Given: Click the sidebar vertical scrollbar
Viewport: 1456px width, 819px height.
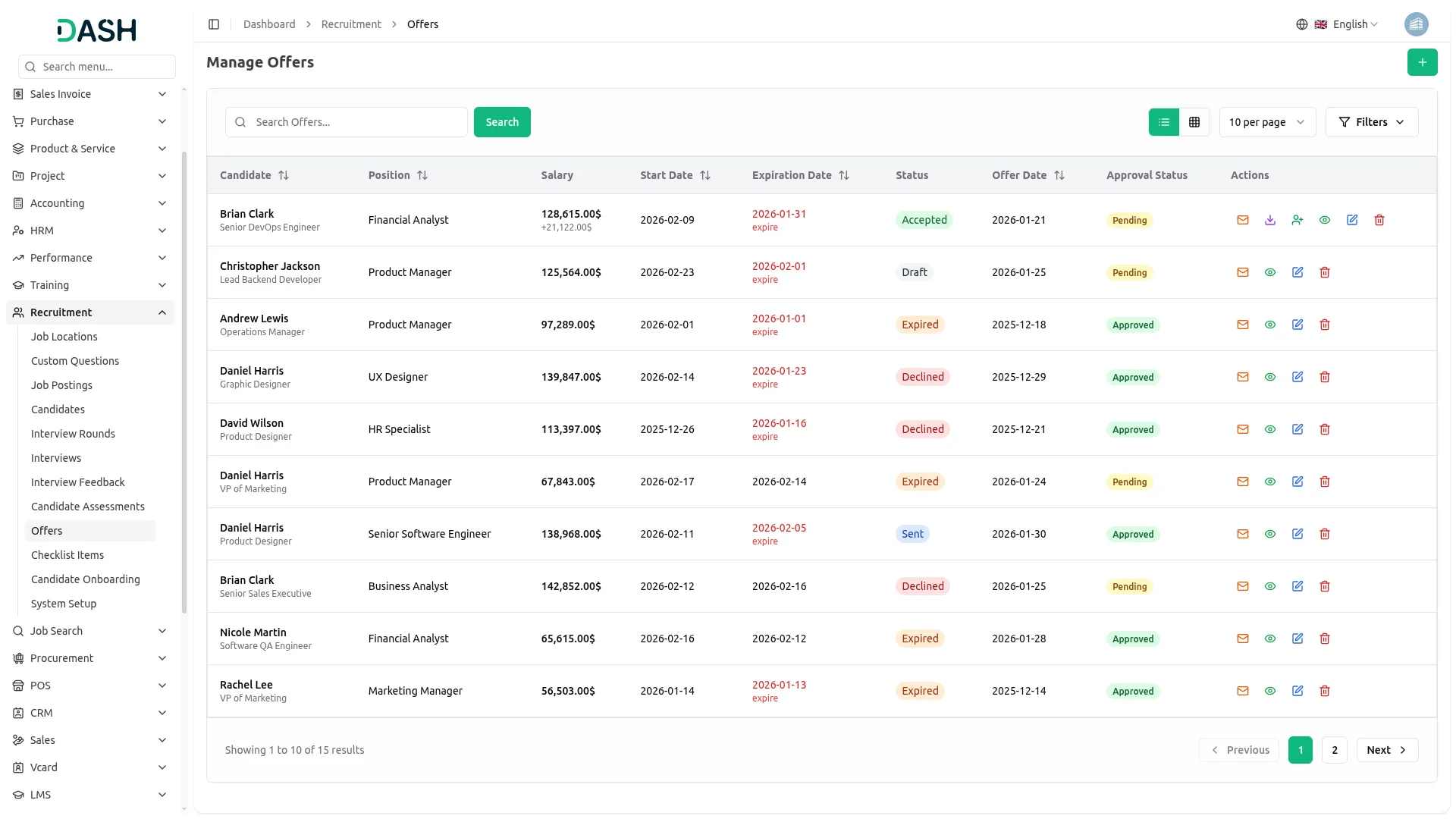Looking at the screenshot, I should point(184,379).
